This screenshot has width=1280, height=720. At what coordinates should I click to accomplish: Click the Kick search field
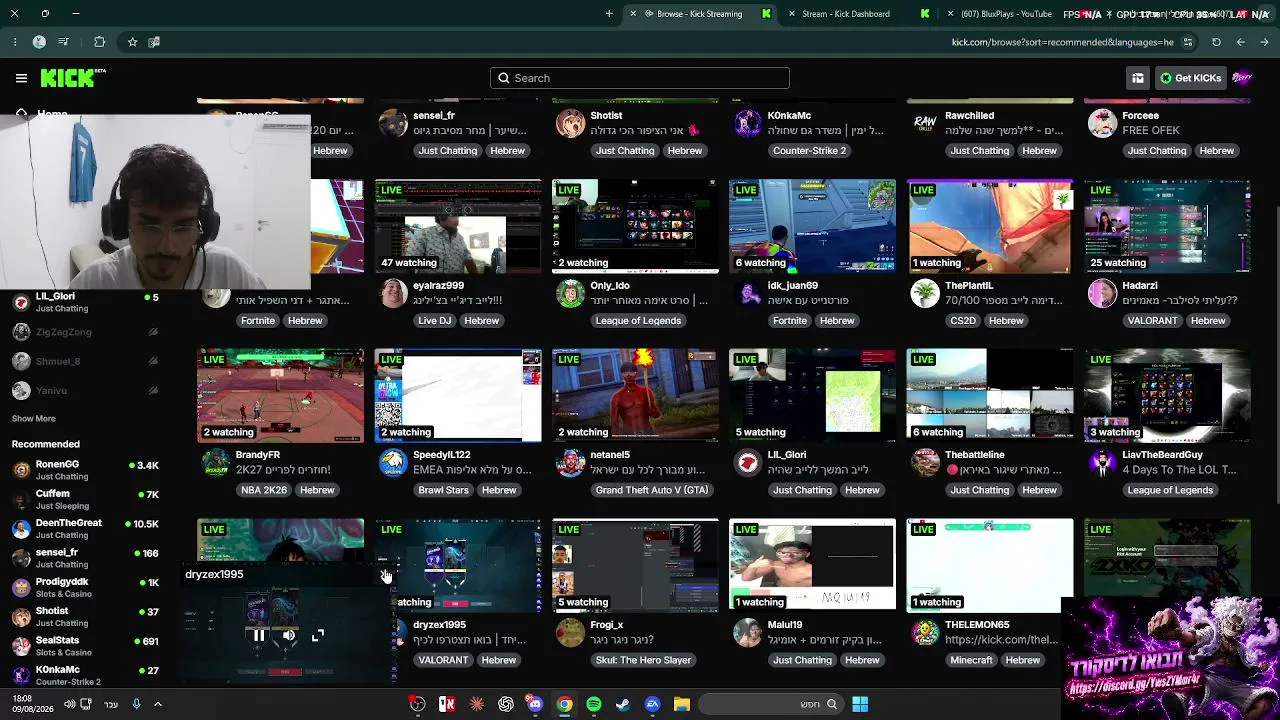640,78
